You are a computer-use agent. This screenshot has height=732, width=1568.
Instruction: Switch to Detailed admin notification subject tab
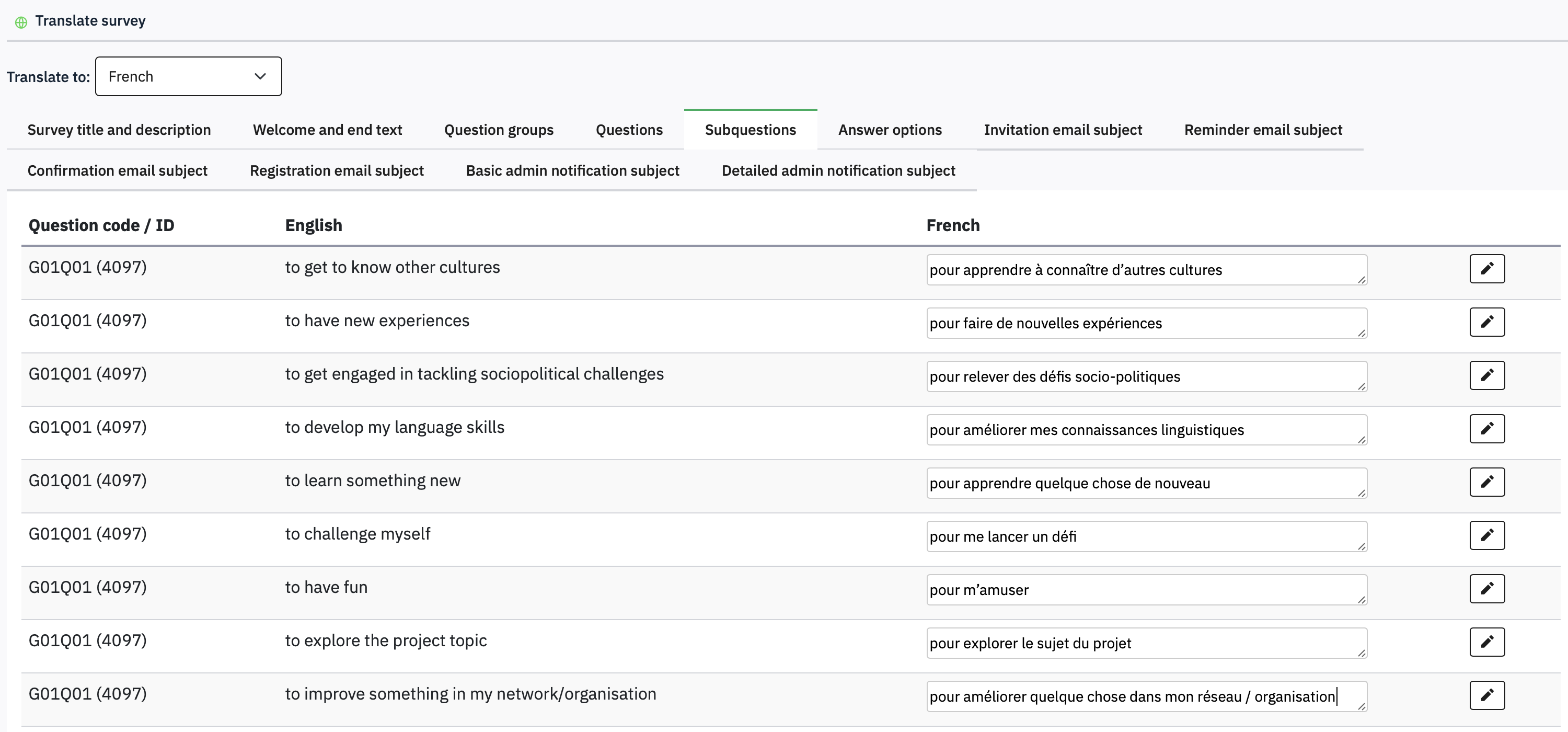(838, 170)
